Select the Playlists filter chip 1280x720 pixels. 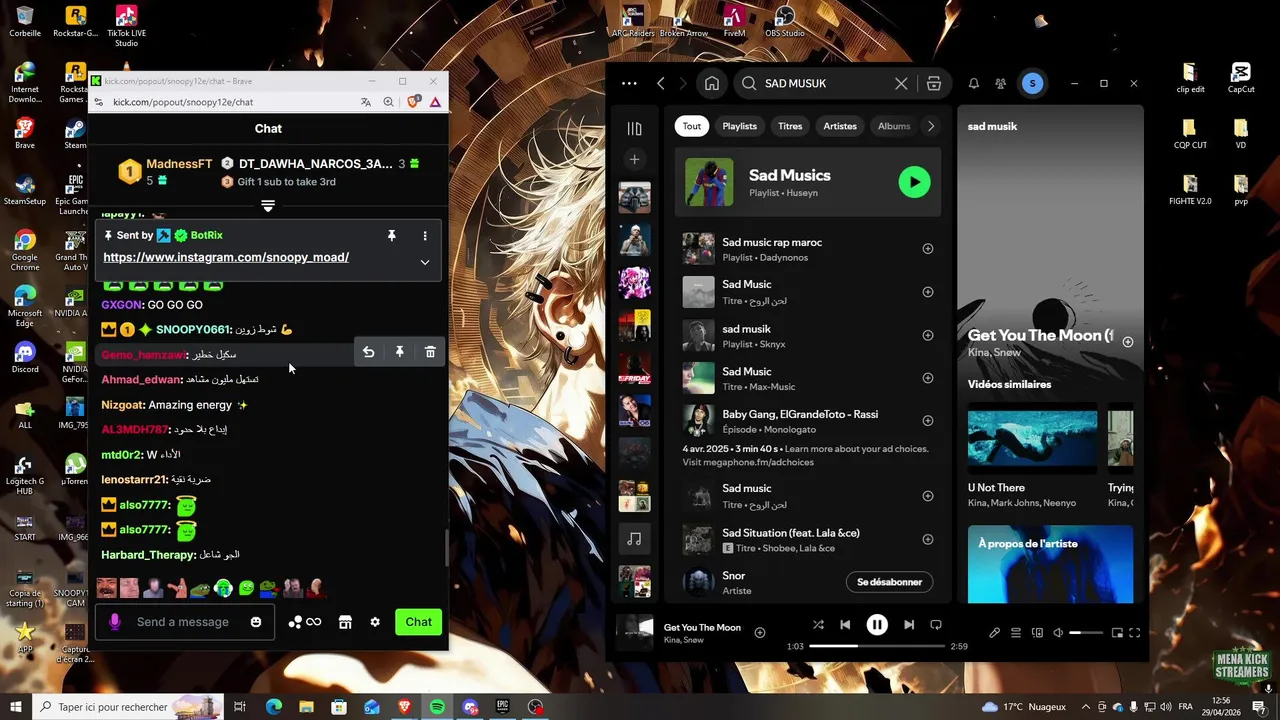pos(740,126)
